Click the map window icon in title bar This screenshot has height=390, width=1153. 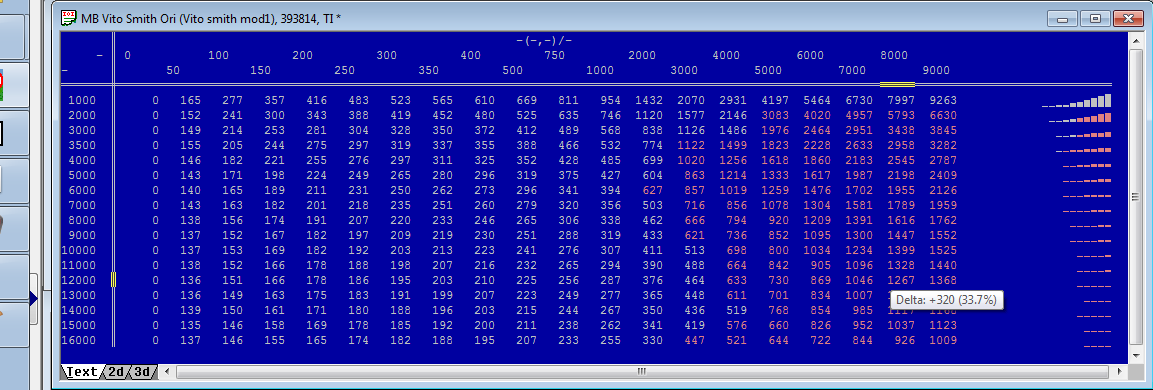coord(69,18)
